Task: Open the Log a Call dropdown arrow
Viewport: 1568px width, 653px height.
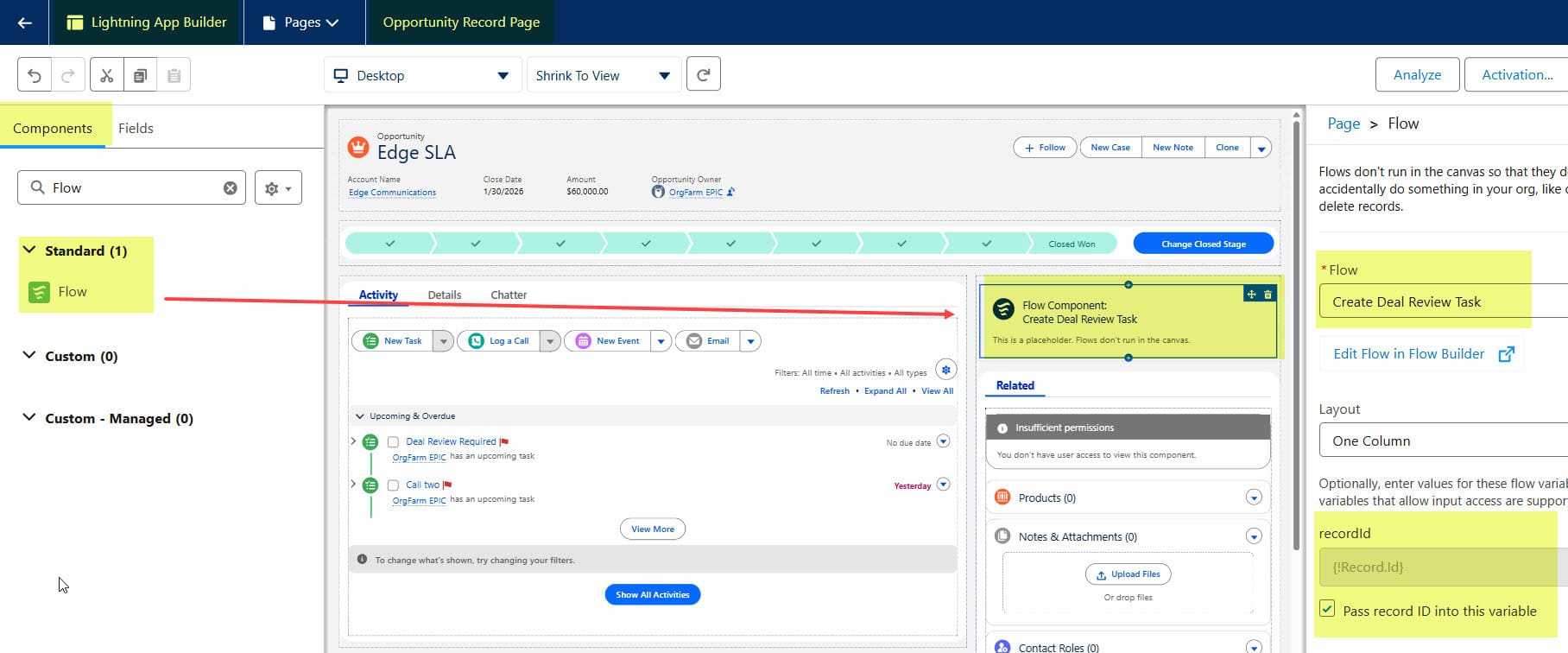Action: coord(550,341)
